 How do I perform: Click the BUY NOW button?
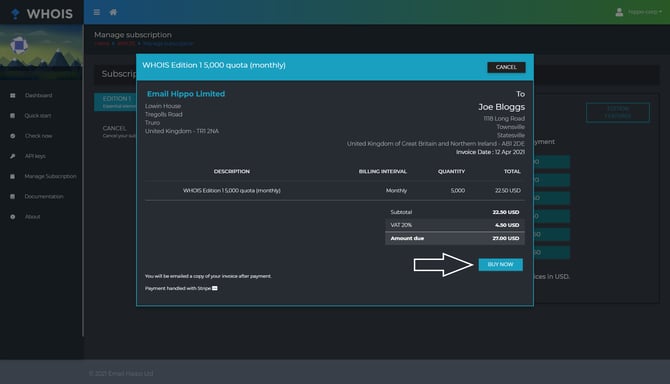coord(500,264)
